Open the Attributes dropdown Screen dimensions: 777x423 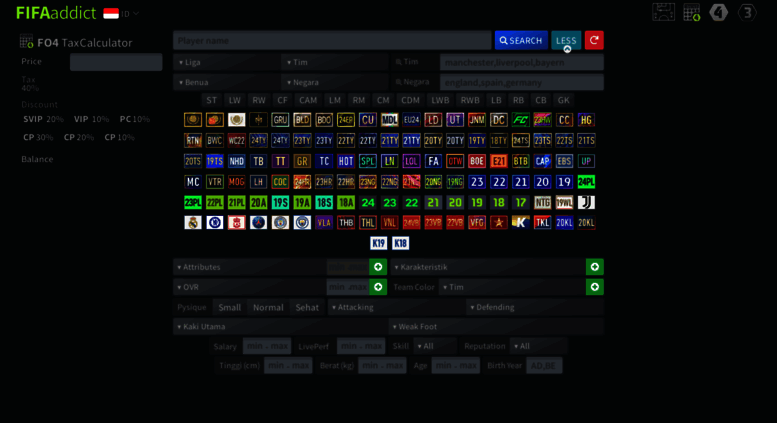click(x=249, y=267)
